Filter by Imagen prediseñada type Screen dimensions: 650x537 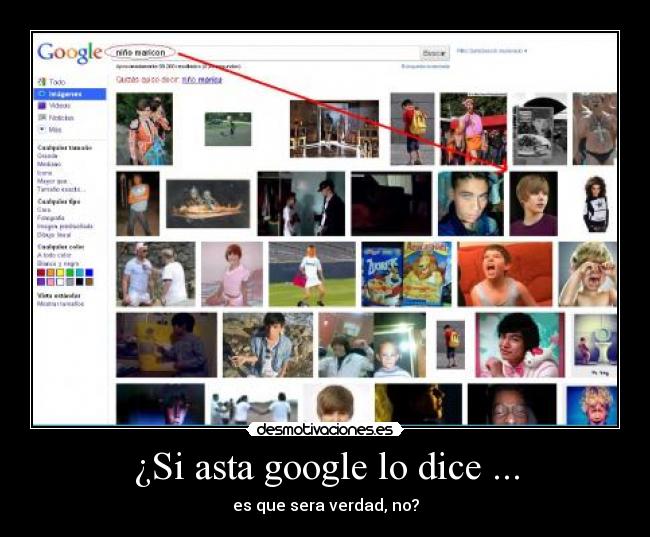pos(65,226)
